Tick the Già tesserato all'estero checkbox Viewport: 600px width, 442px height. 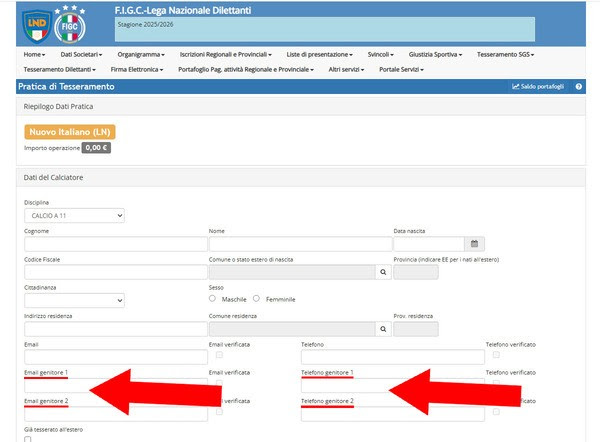point(28,438)
